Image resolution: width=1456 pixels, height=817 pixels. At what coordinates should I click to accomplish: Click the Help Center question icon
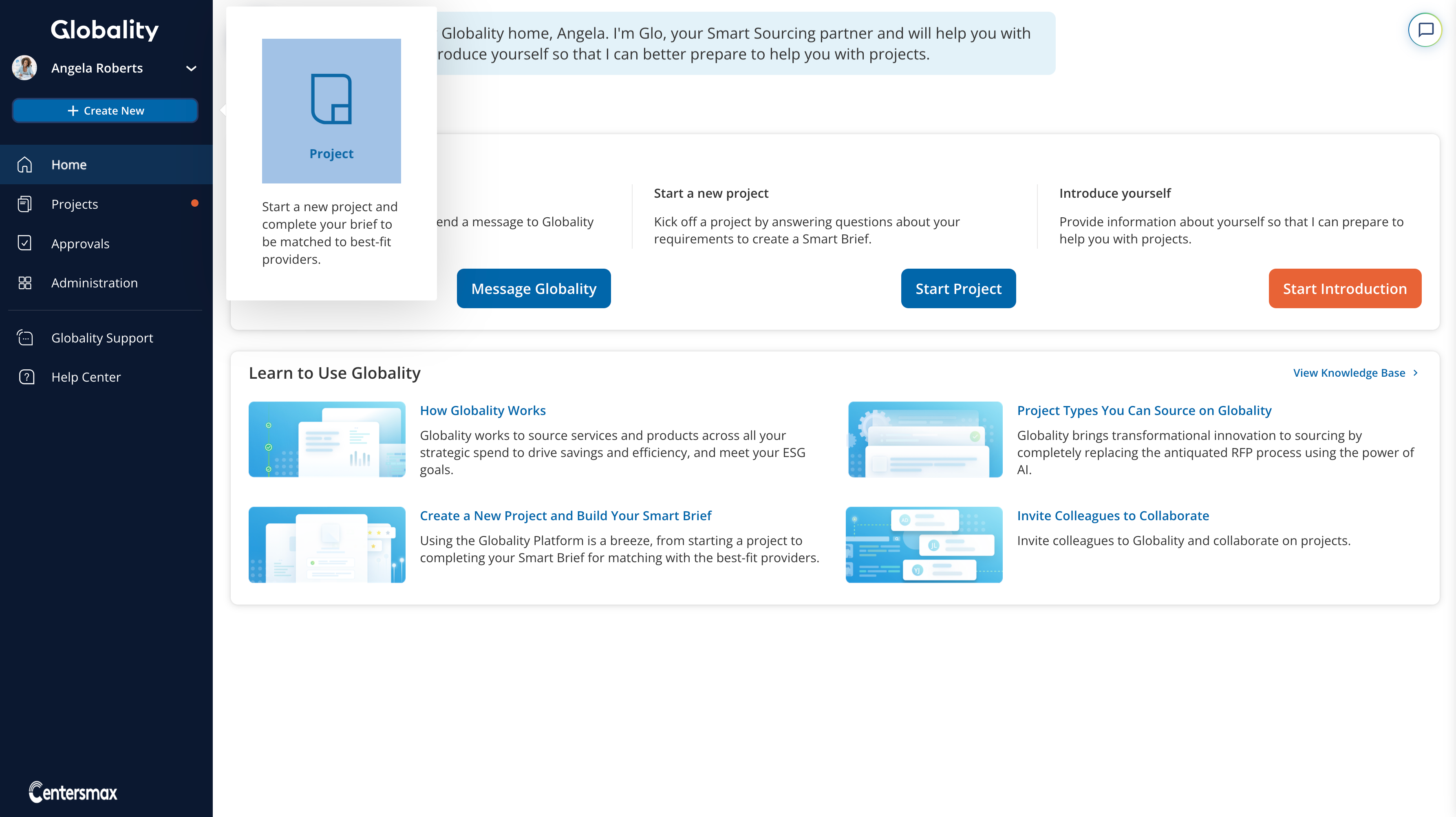(26, 377)
